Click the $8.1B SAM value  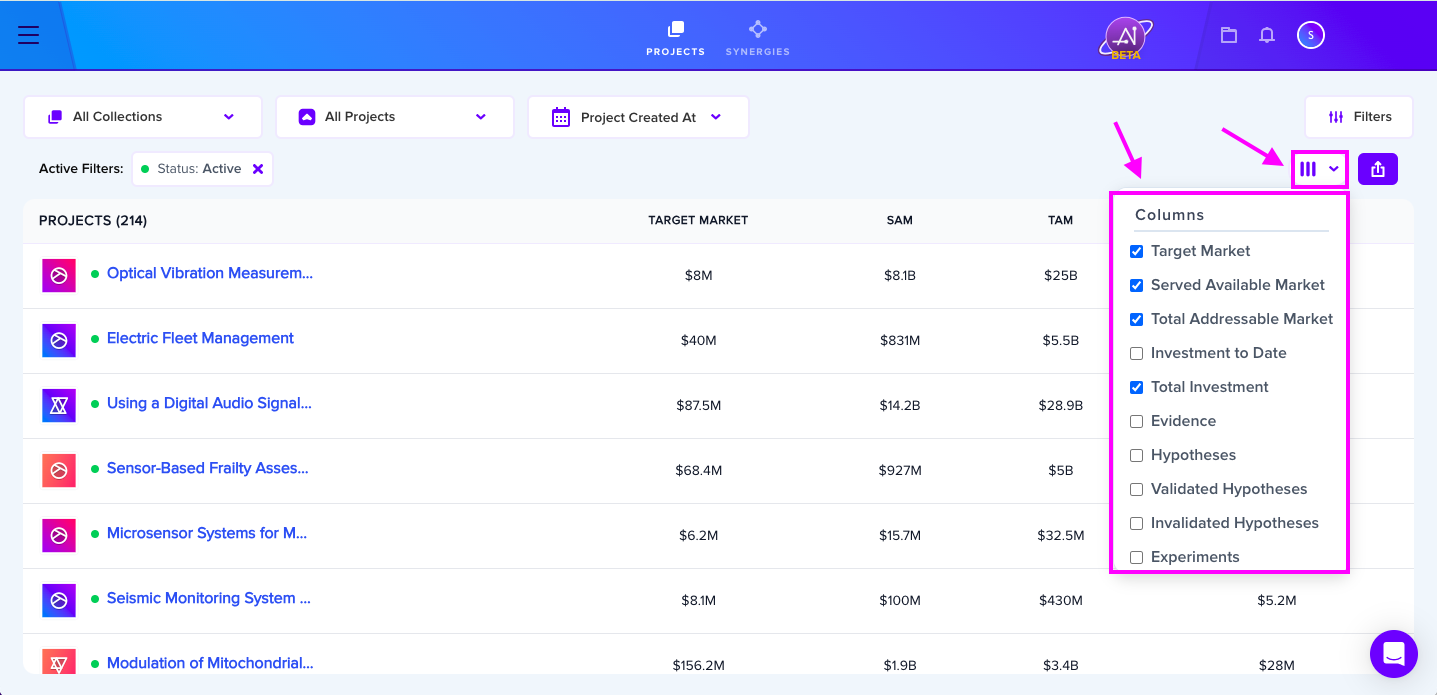(x=900, y=275)
